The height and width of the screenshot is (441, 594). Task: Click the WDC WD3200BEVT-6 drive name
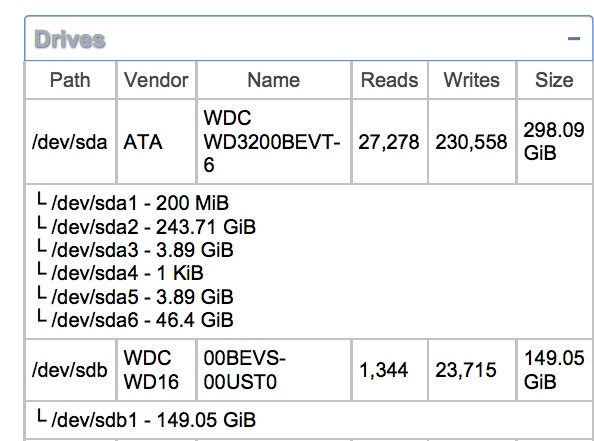click(x=272, y=141)
